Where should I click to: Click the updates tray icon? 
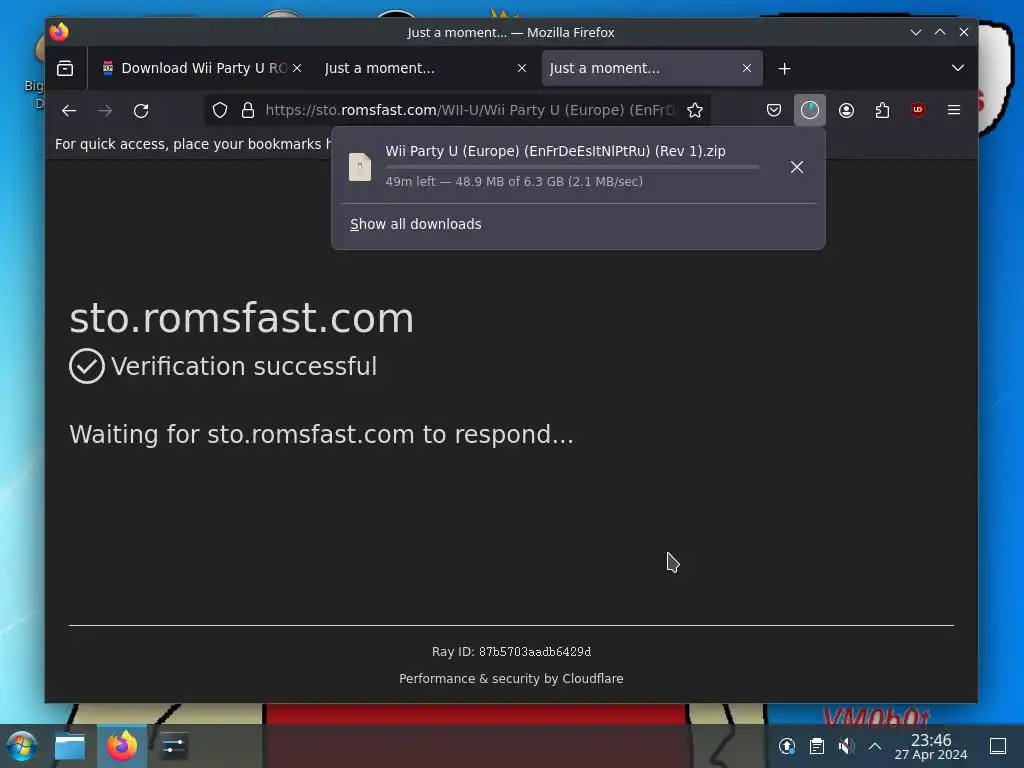click(x=787, y=746)
